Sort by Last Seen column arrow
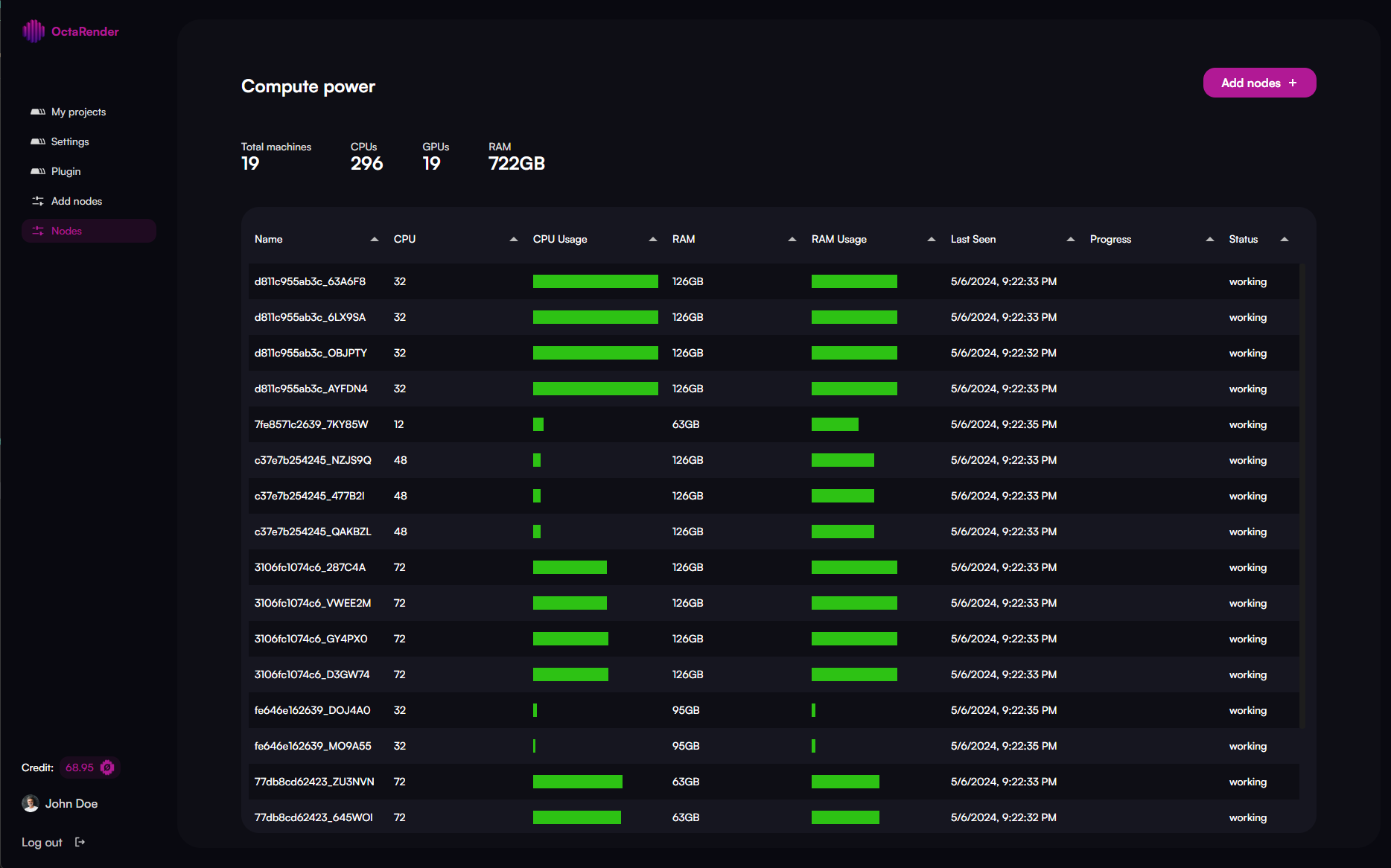The width and height of the screenshot is (1391, 868). coord(1071,239)
